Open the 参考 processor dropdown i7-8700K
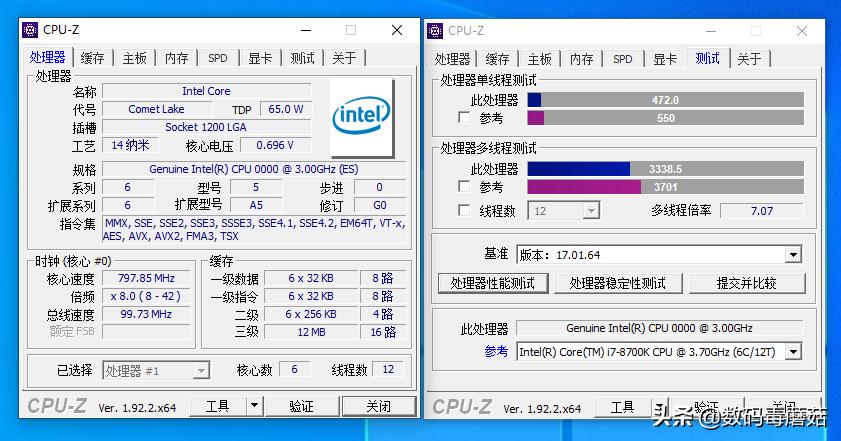 pos(659,352)
